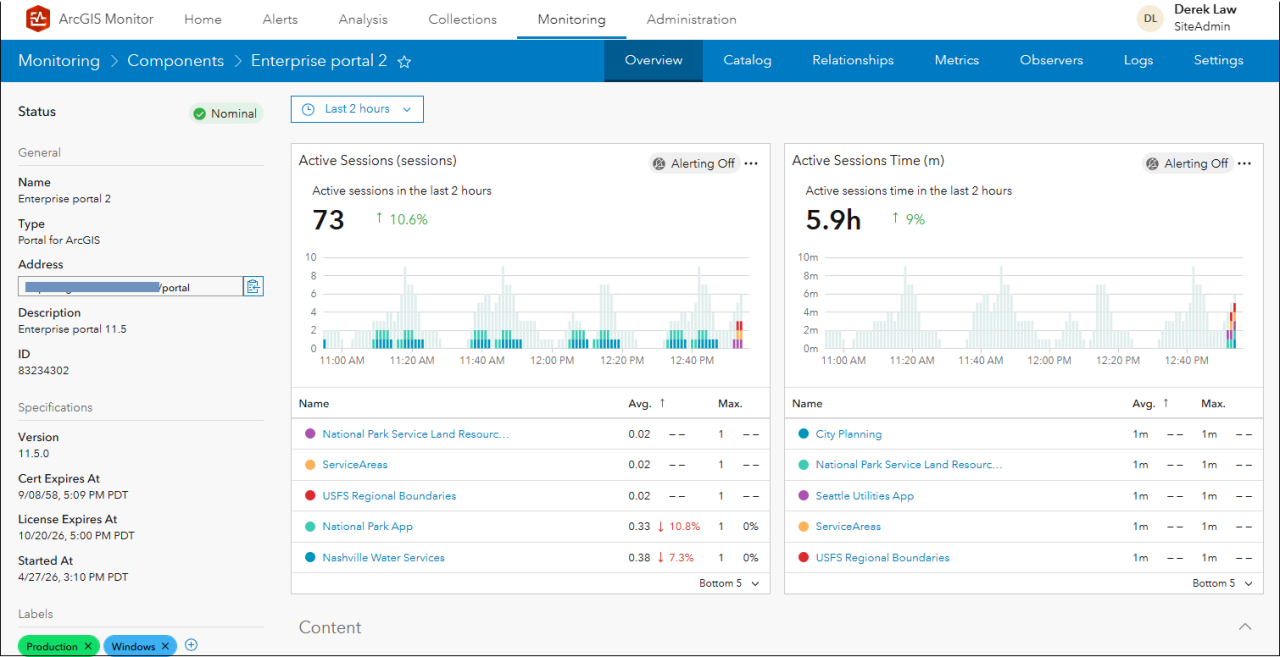
Task: Add a new label with plus icon
Action: click(191, 645)
